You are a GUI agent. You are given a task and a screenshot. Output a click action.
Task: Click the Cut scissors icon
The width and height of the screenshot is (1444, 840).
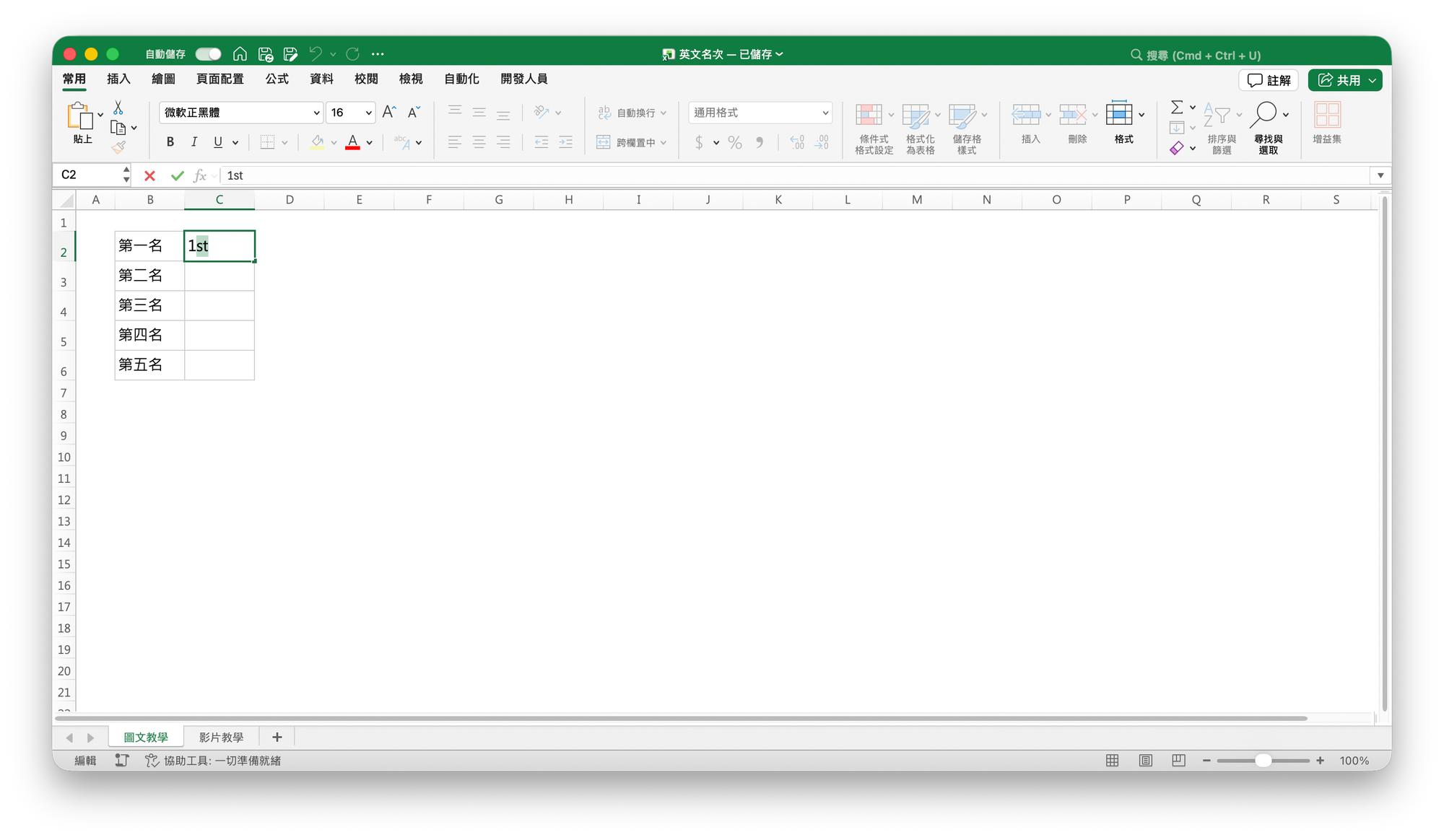pyautogui.click(x=118, y=108)
